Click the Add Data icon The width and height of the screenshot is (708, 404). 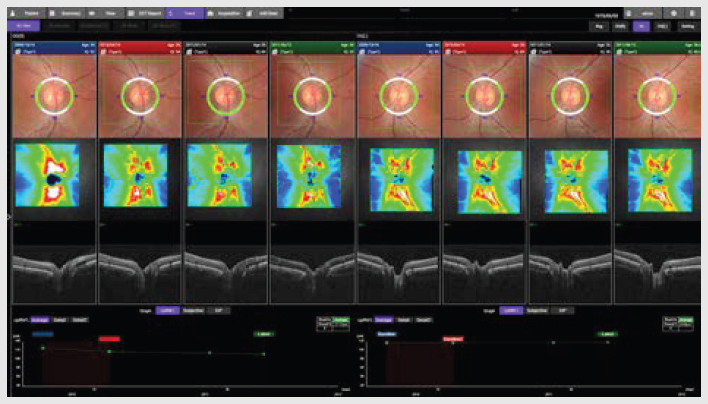(262, 12)
